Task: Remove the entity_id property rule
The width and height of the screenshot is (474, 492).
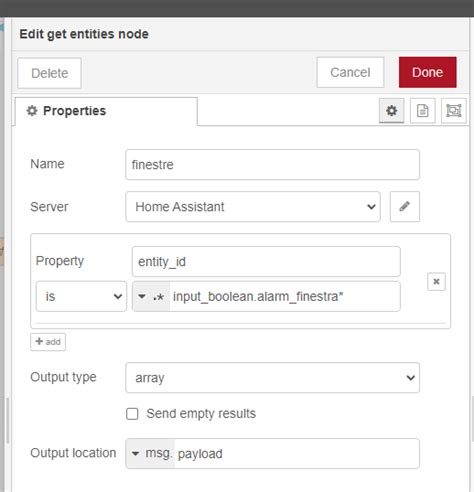Action: 436,282
